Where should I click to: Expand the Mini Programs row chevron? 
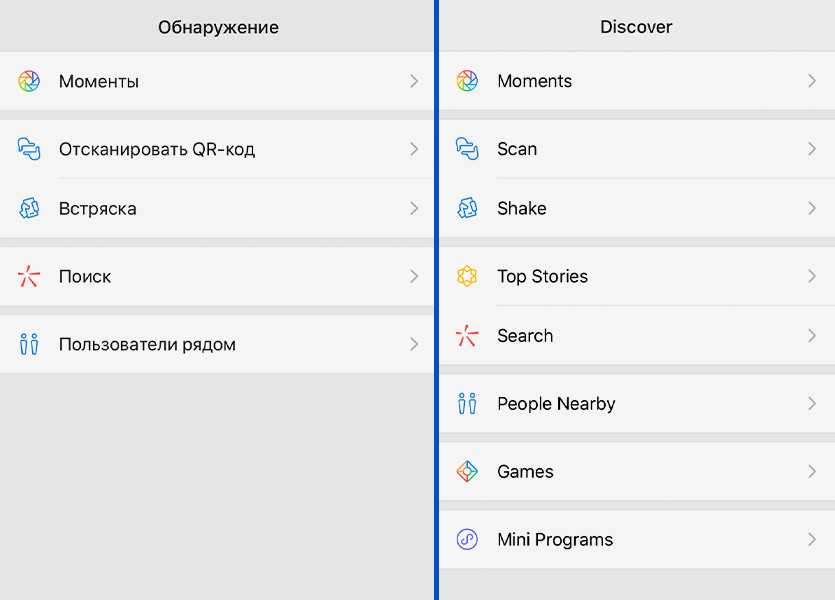point(812,540)
